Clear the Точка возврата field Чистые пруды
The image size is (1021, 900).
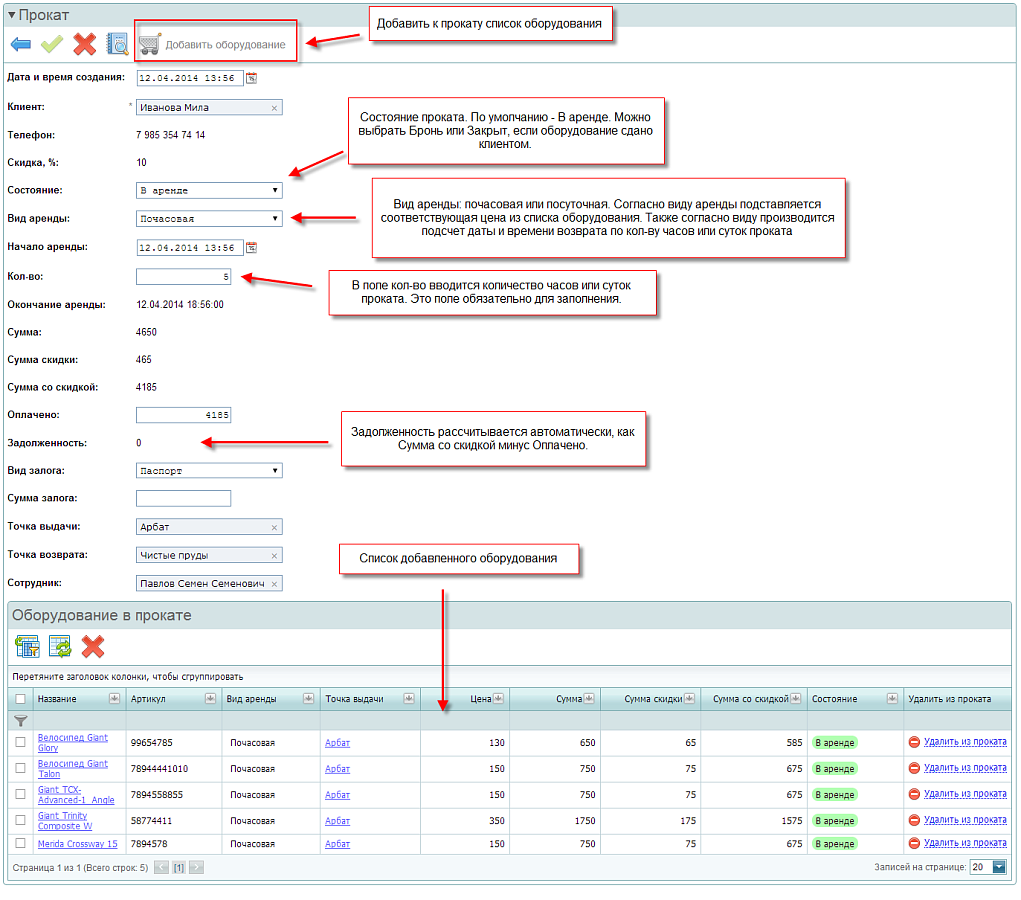tap(274, 556)
